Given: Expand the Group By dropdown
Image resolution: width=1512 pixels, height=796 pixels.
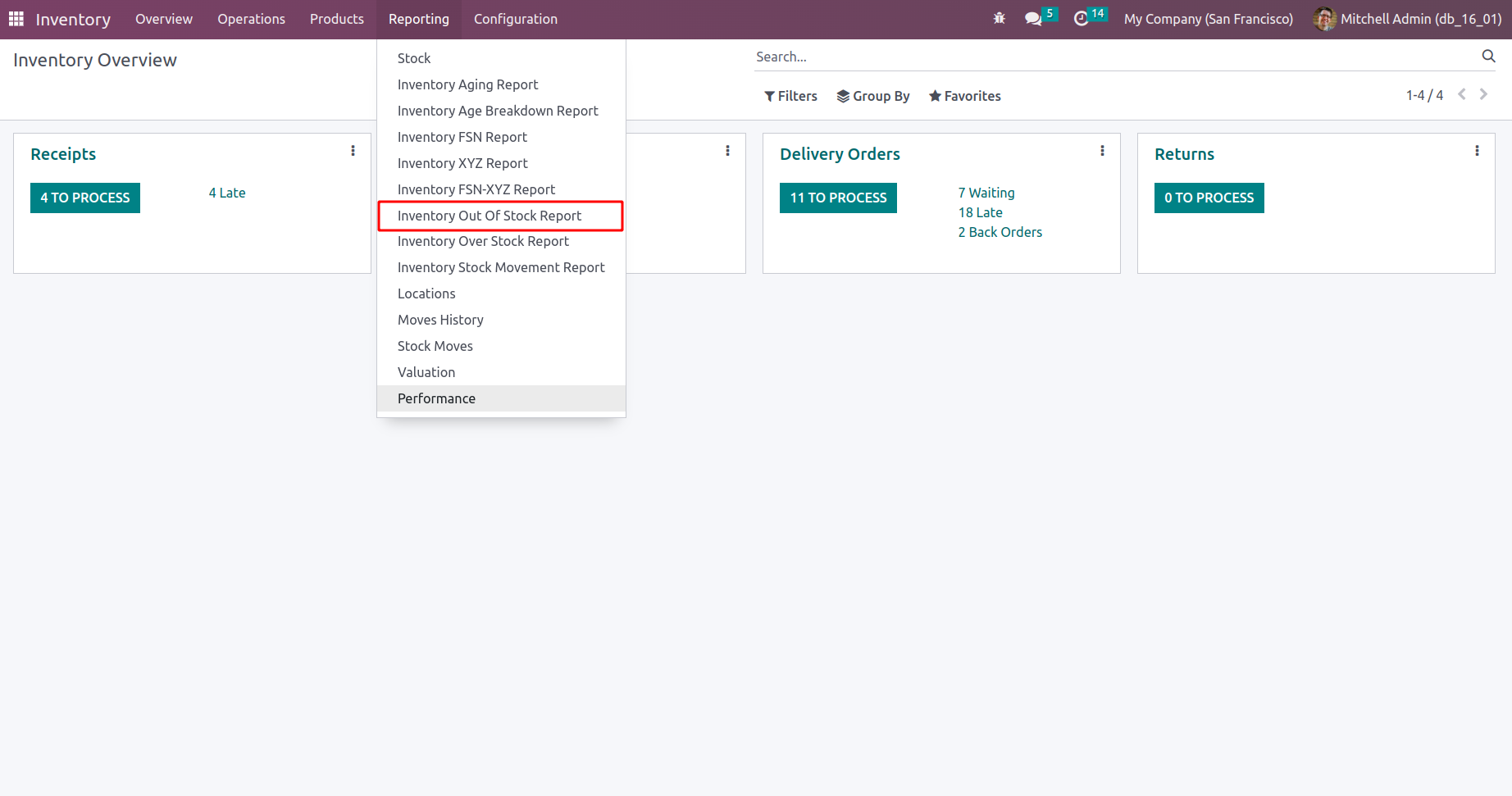Looking at the screenshot, I should [873, 96].
